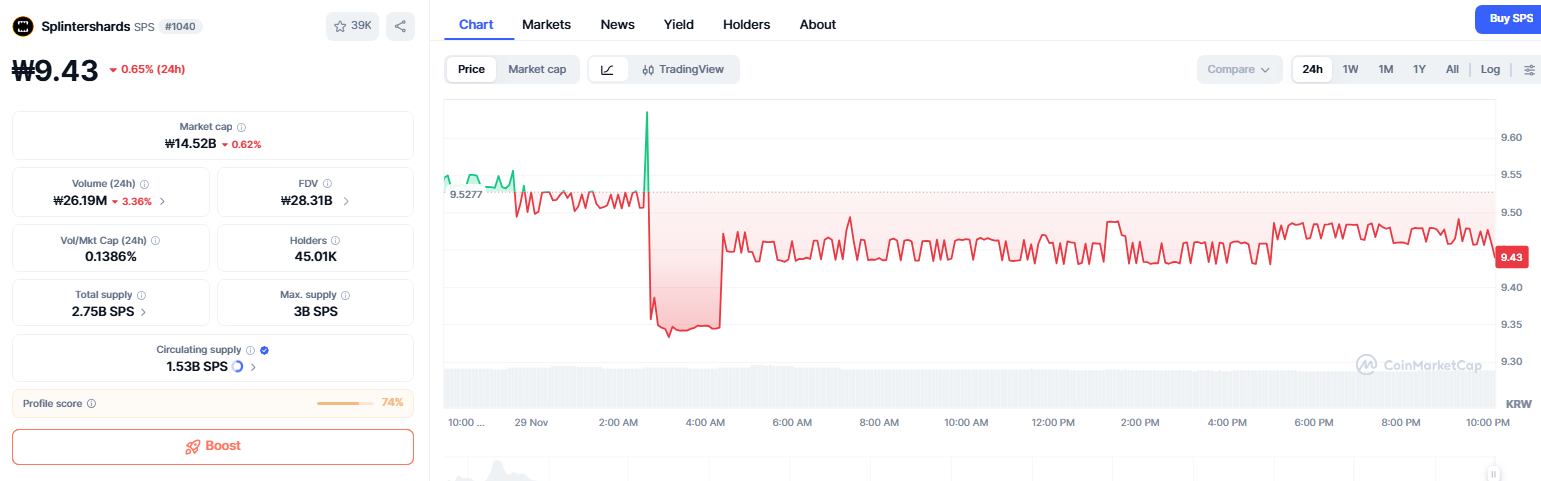Show Circulating supply info icon
The width and height of the screenshot is (1541, 481).
250,351
